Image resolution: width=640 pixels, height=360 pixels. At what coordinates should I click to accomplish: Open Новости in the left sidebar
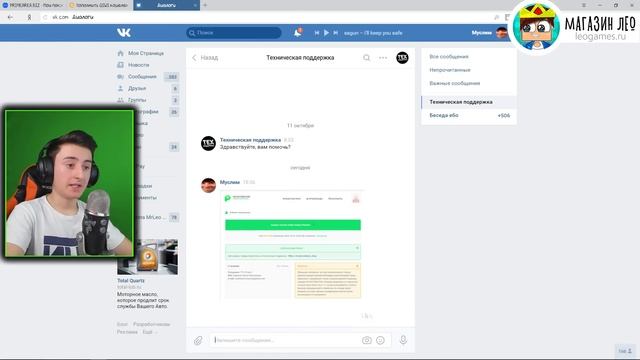pyautogui.click(x=138, y=65)
